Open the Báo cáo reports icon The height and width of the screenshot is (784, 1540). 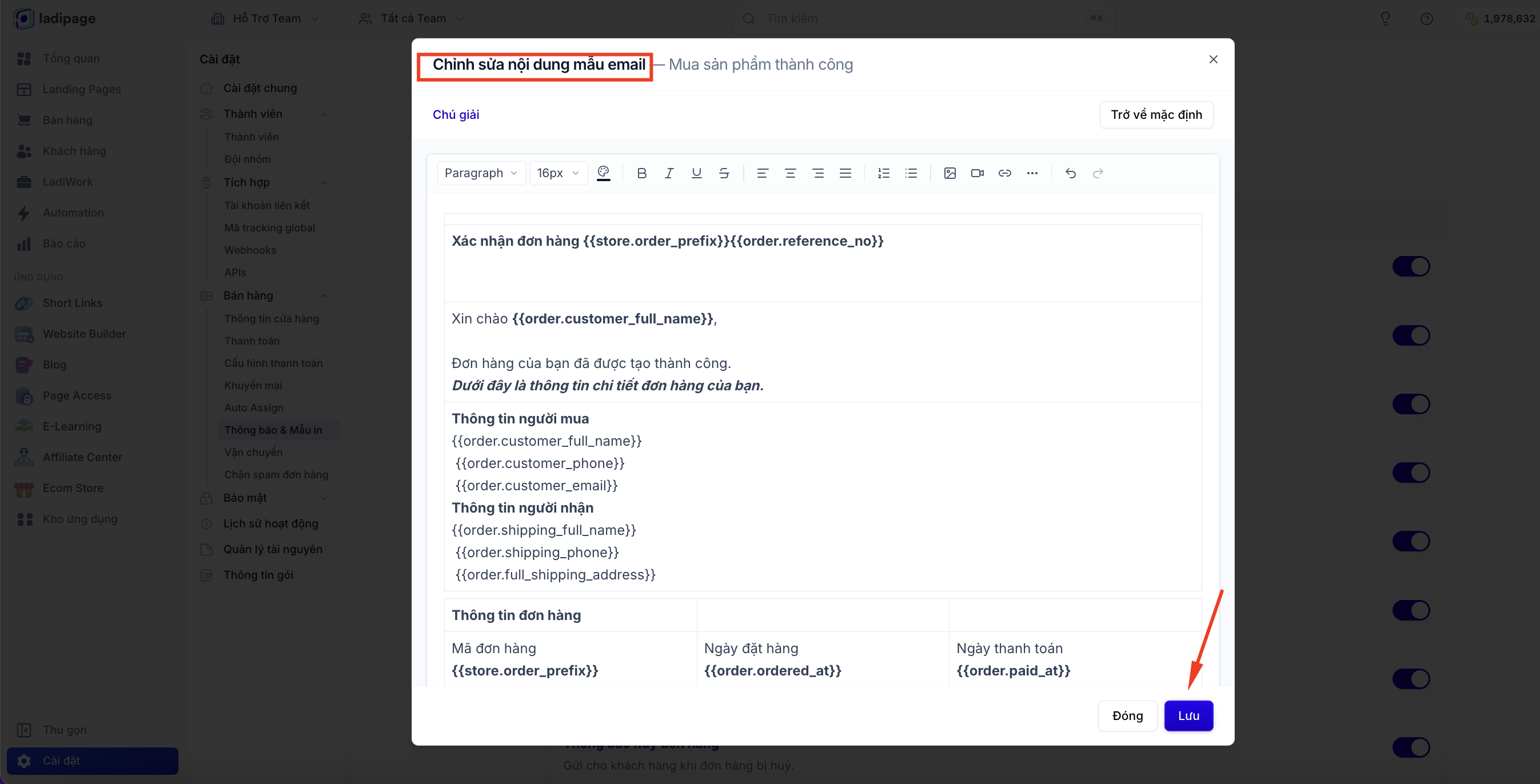click(x=24, y=244)
